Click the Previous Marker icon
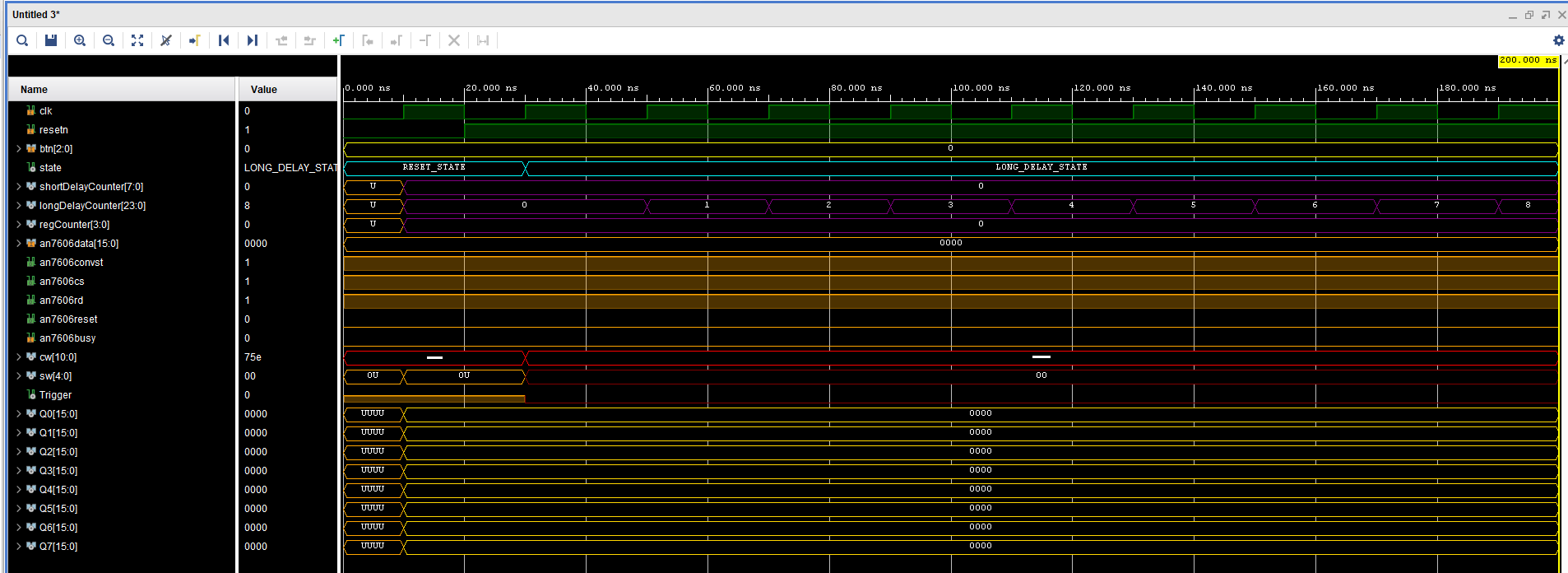 (x=368, y=40)
